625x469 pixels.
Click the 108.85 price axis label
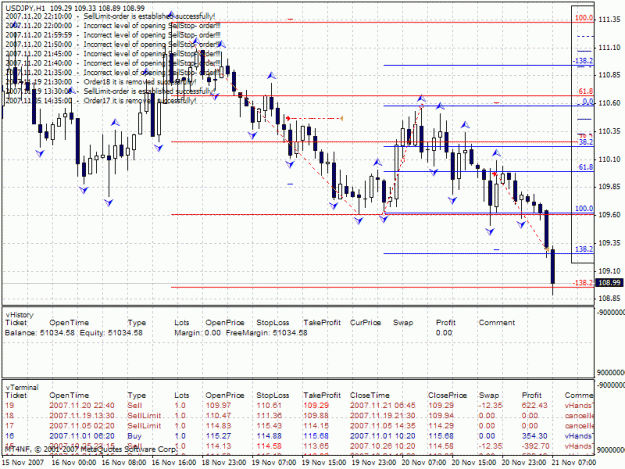point(609,298)
